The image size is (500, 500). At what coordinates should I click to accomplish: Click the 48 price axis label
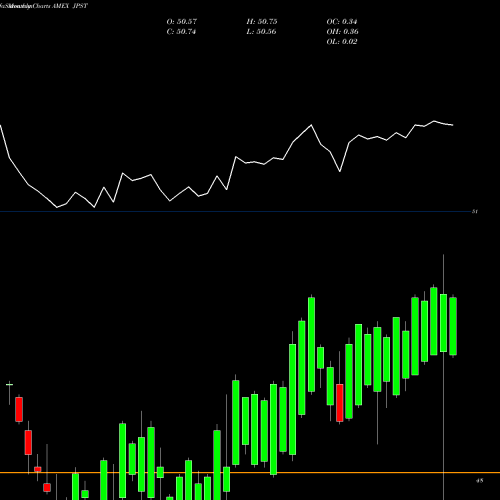[480, 481]
